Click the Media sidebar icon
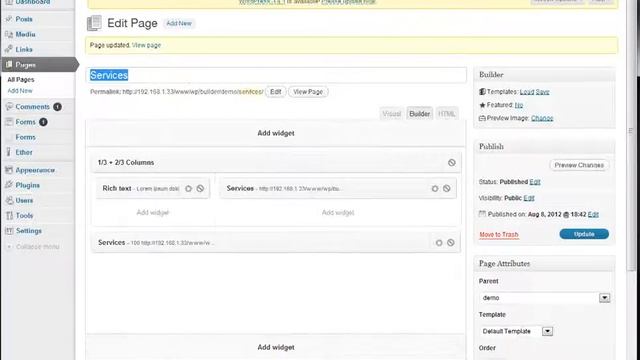640x360 pixels. tap(9, 34)
